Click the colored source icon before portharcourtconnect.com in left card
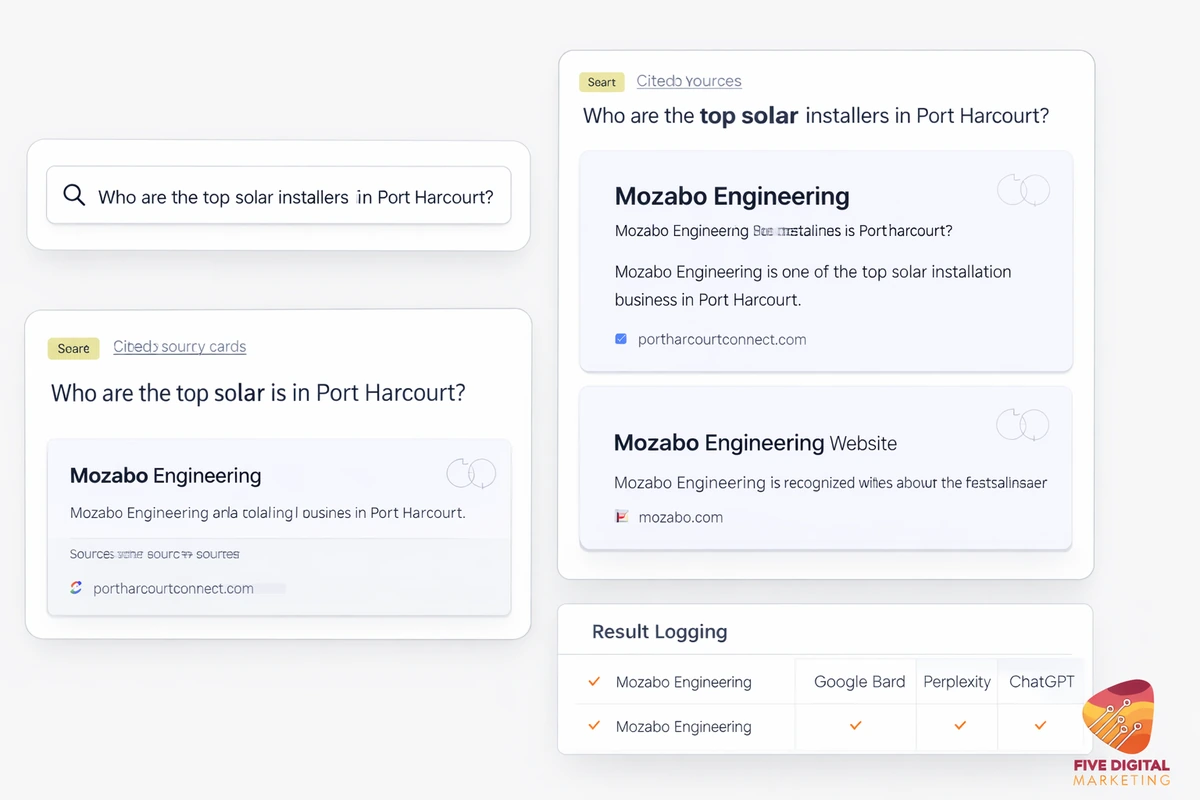This screenshot has height=800, width=1200. 76,588
